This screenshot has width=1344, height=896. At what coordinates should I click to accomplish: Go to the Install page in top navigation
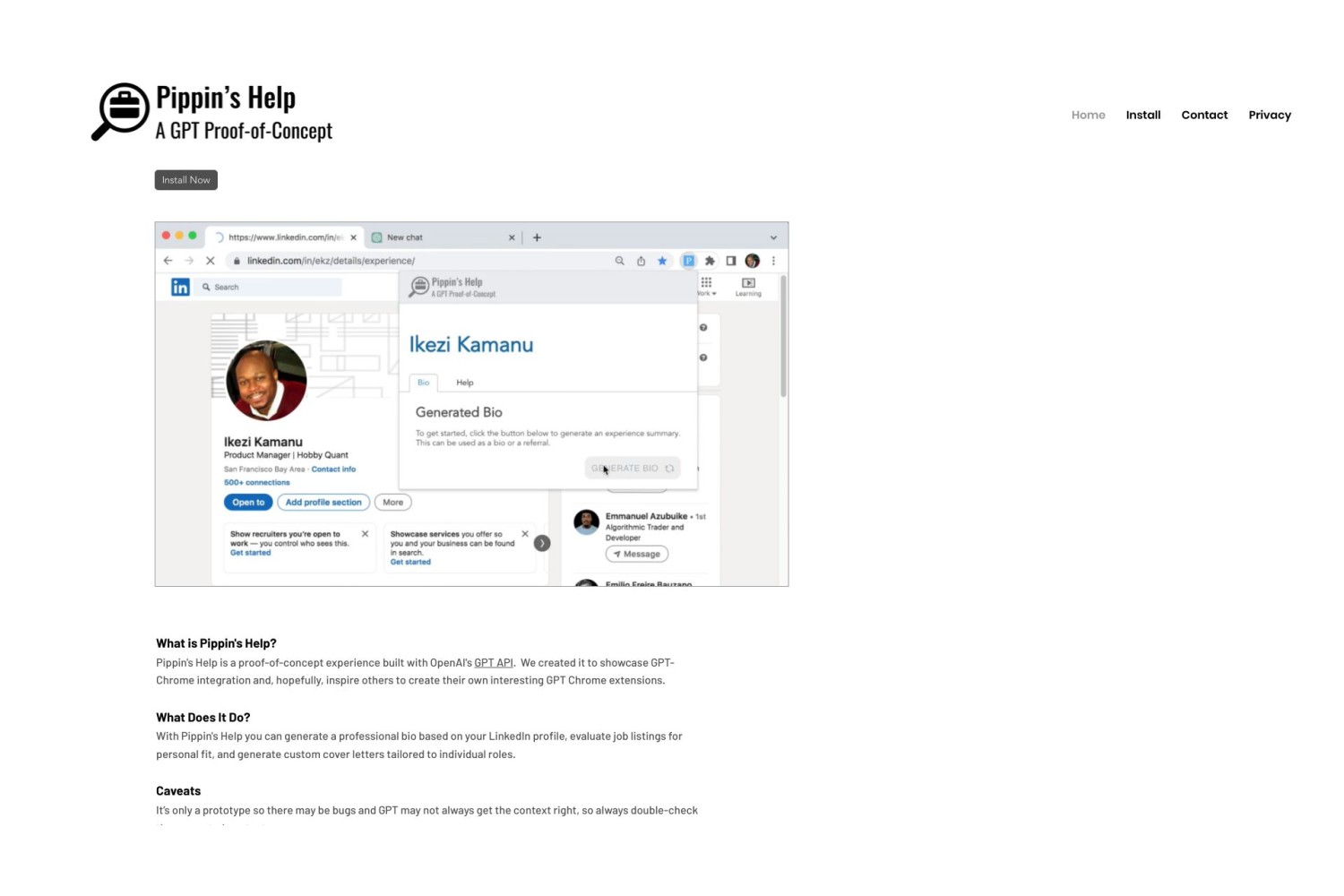point(1142,115)
